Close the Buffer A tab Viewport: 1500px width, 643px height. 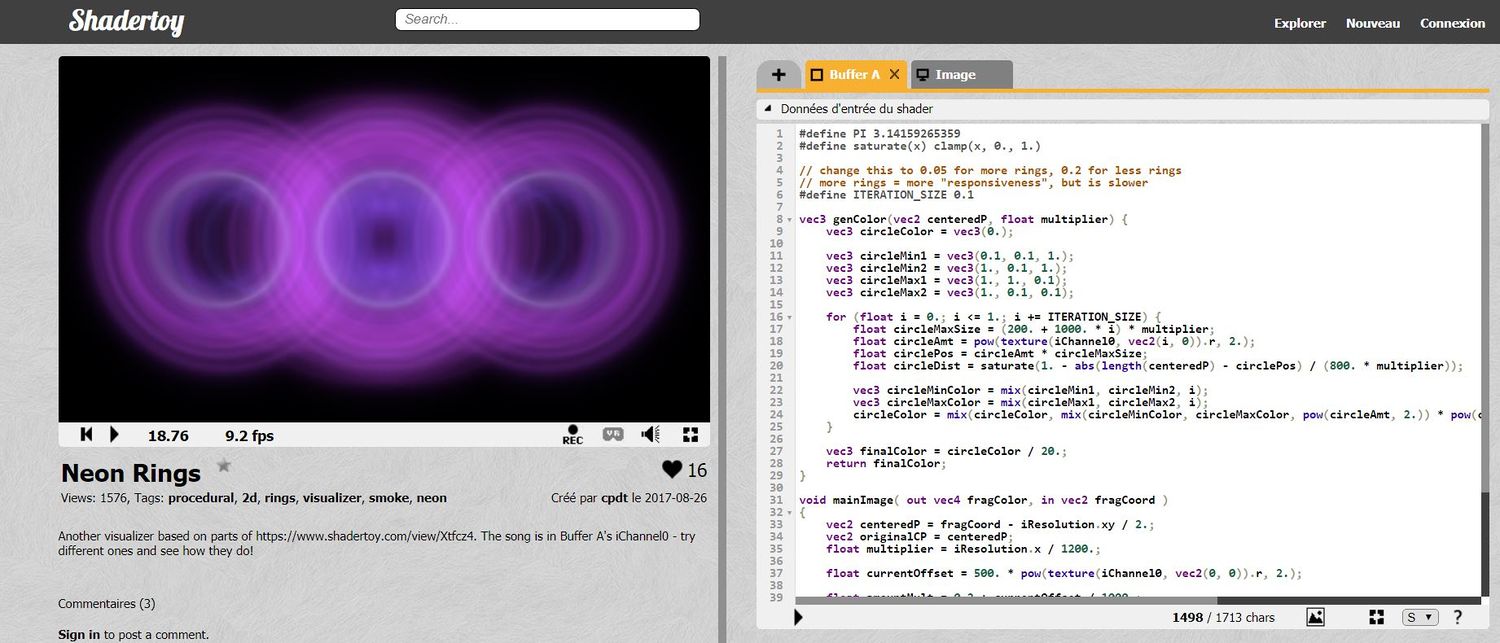(894, 74)
